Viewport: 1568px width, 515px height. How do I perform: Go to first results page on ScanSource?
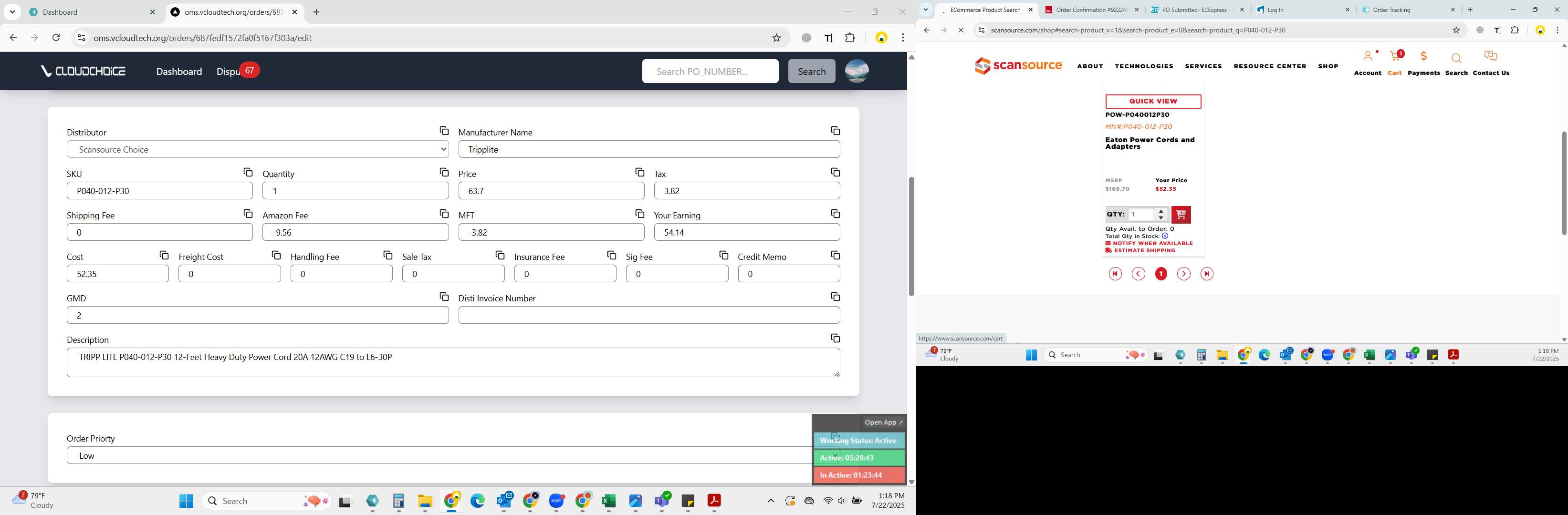1115,274
